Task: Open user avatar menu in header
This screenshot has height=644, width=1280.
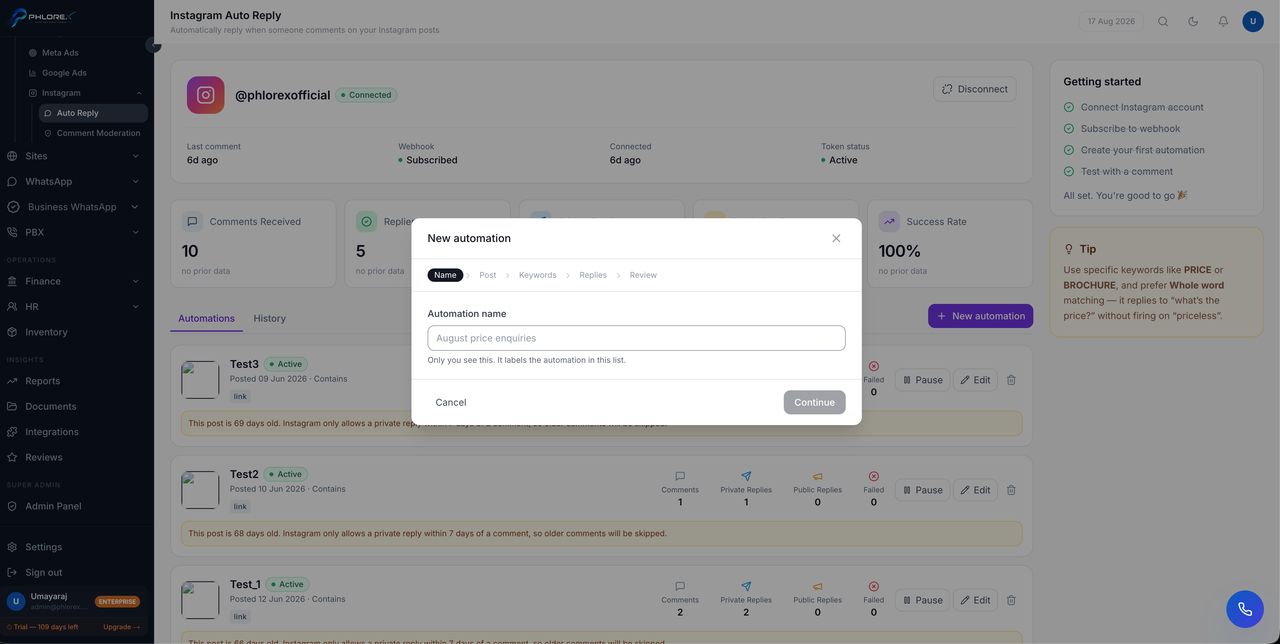Action: point(1253,21)
